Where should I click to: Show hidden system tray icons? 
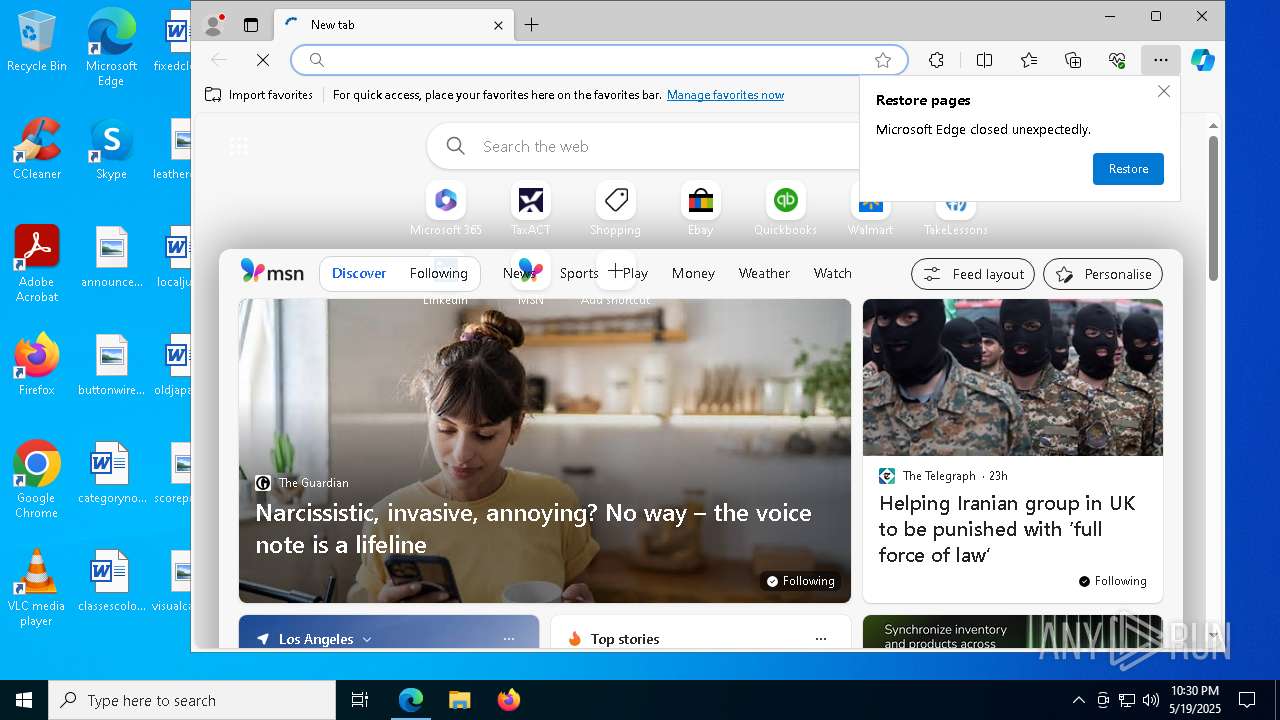pyautogui.click(x=1078, y=700)
